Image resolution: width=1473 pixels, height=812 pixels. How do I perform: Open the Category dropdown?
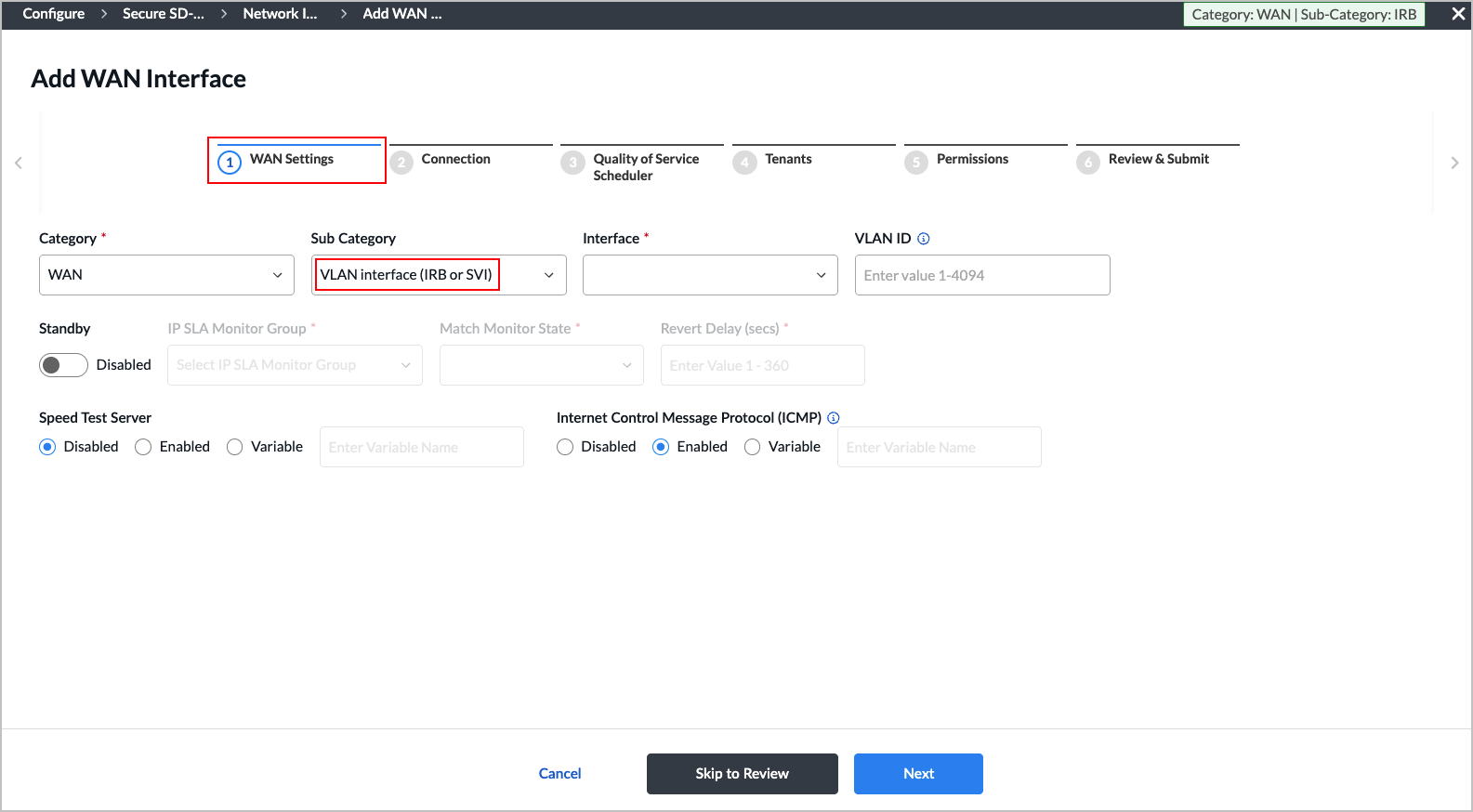click(166, 275)
